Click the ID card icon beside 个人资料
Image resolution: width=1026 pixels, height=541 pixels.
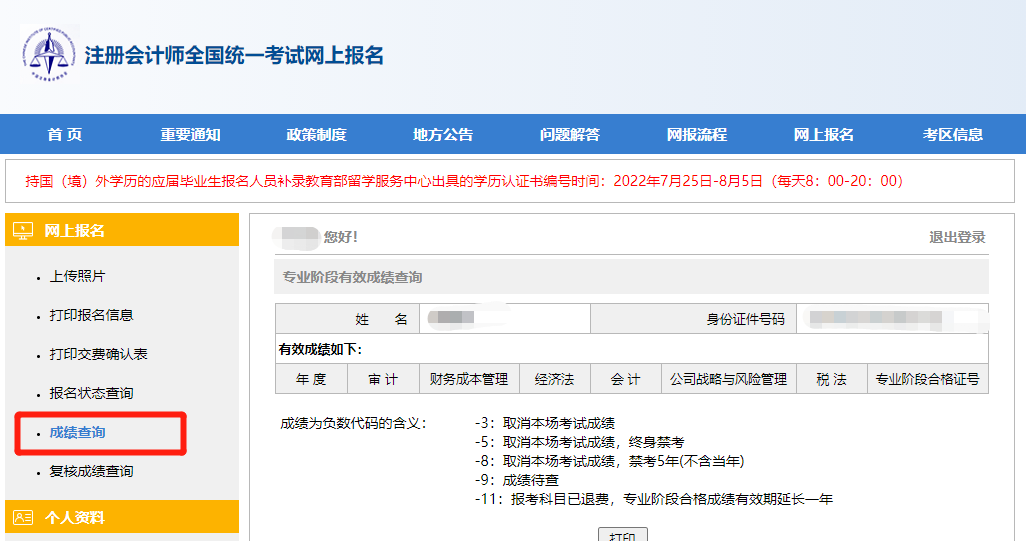tap(23, 517)
